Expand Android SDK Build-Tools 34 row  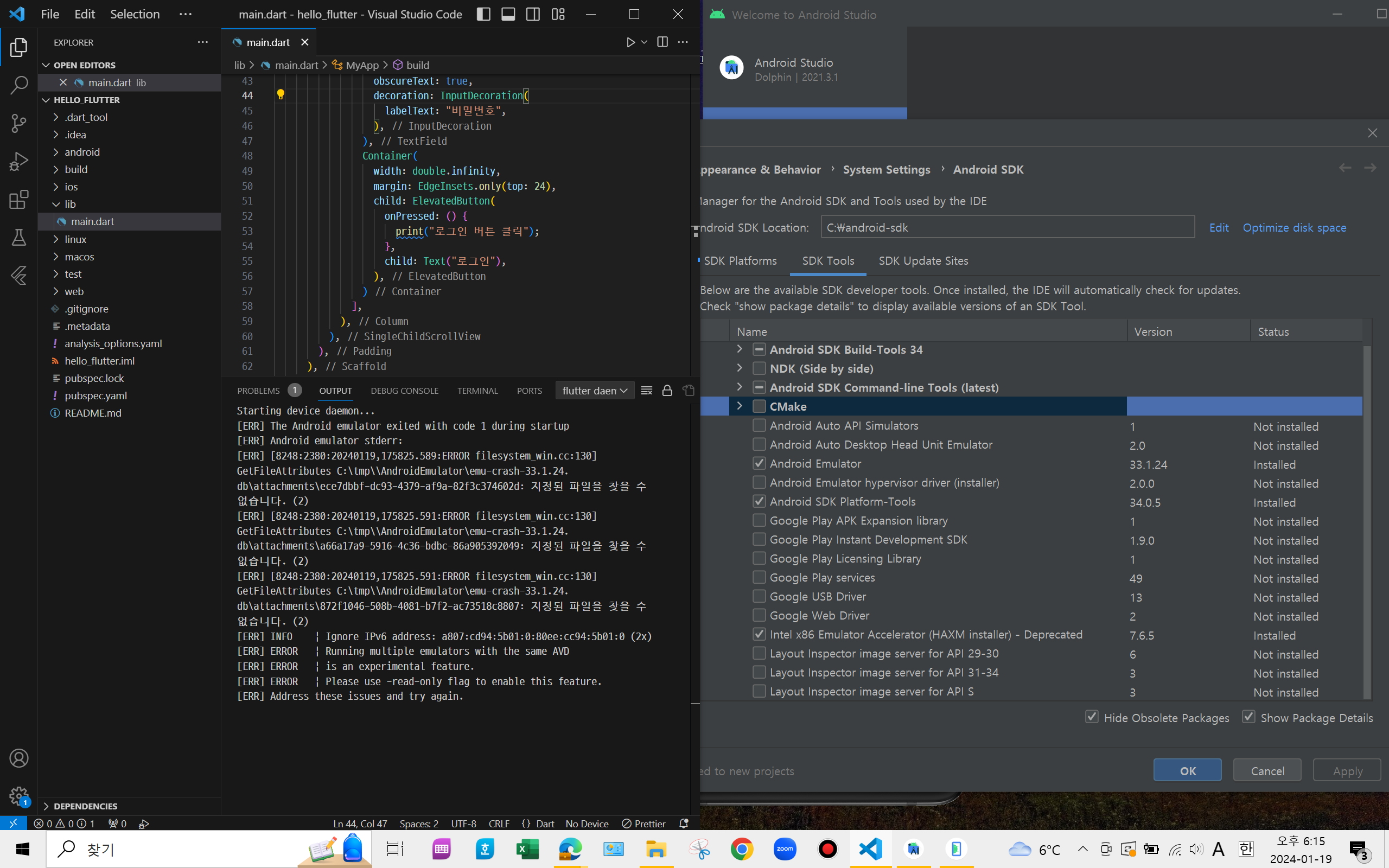click(740, 349)
